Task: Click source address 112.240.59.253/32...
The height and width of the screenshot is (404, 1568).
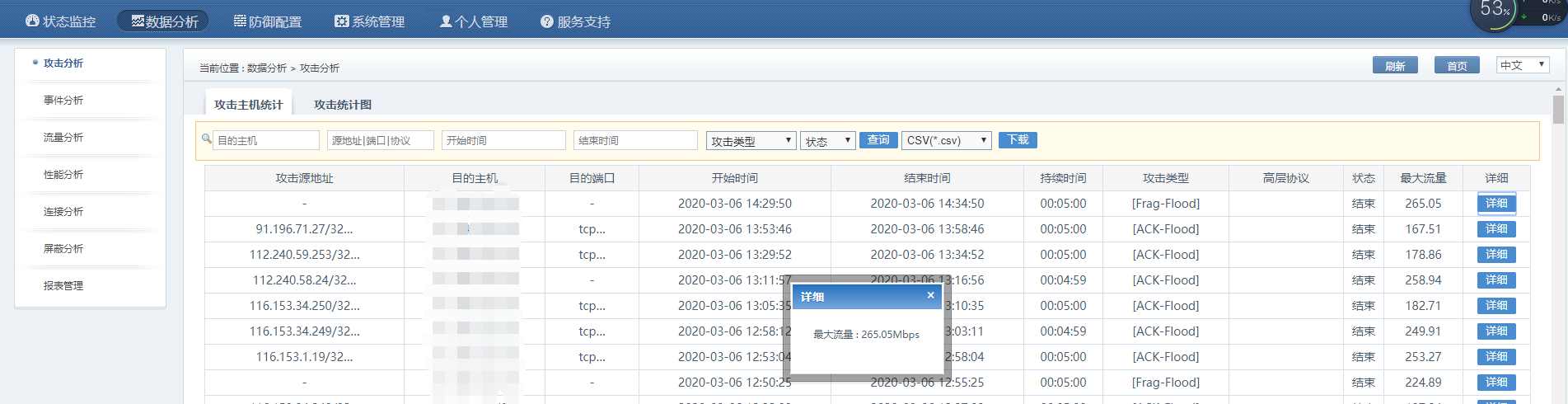Action: [x=304, y=255]
